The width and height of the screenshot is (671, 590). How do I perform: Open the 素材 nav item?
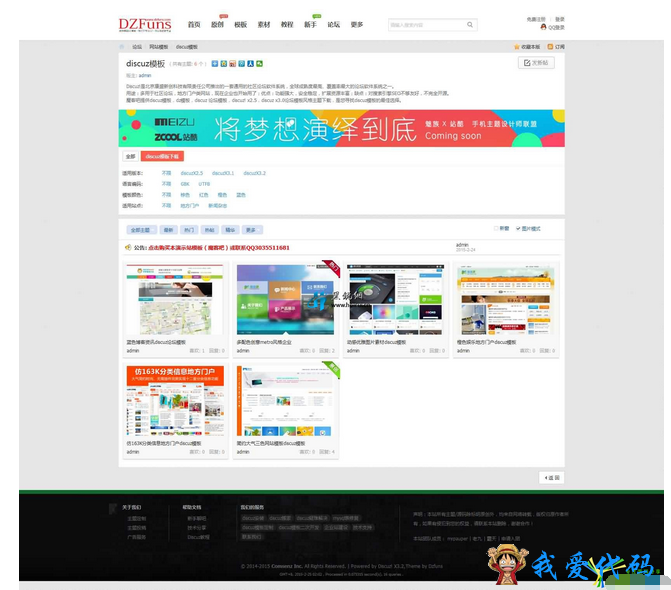[264, 25]
